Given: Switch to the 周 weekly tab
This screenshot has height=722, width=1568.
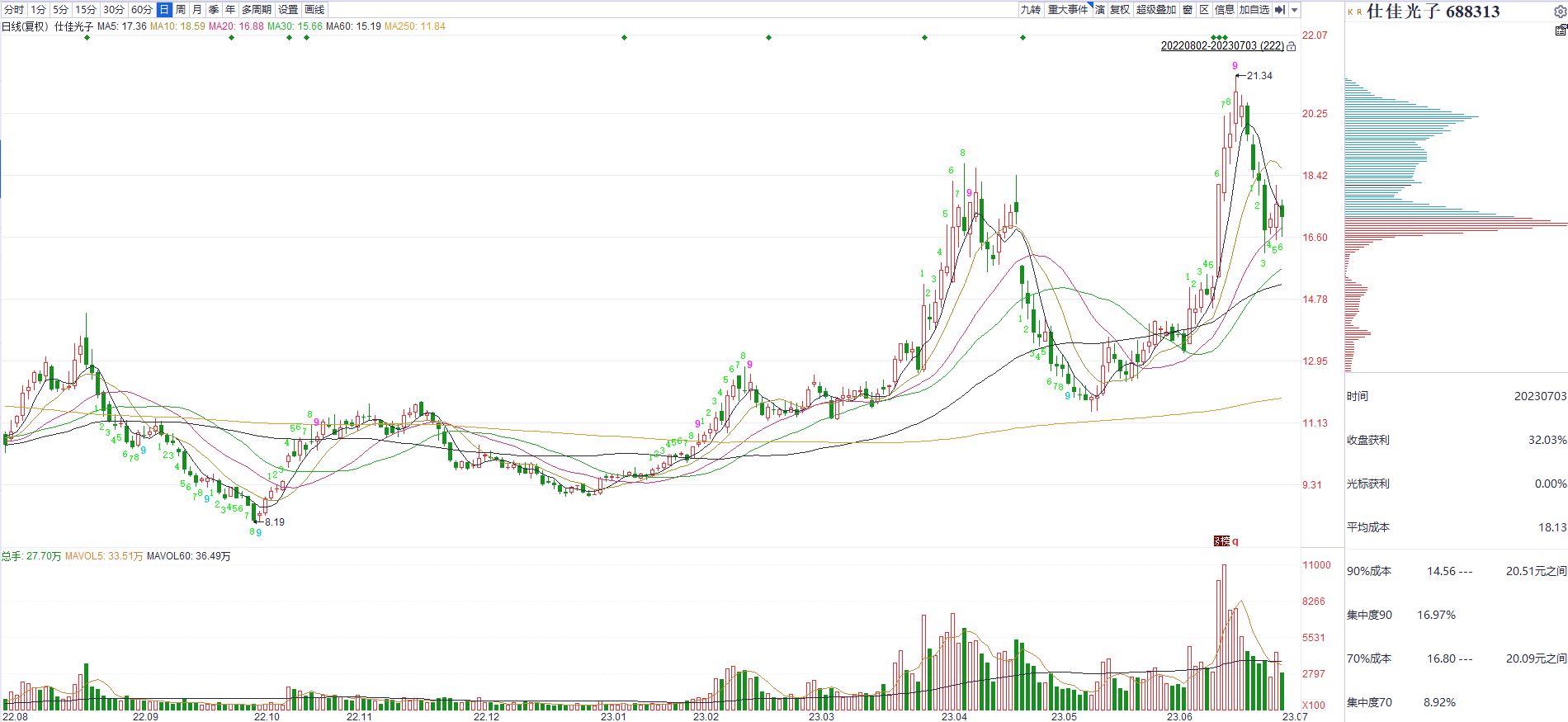Looking at the screenshot, I should click(181, 10).
